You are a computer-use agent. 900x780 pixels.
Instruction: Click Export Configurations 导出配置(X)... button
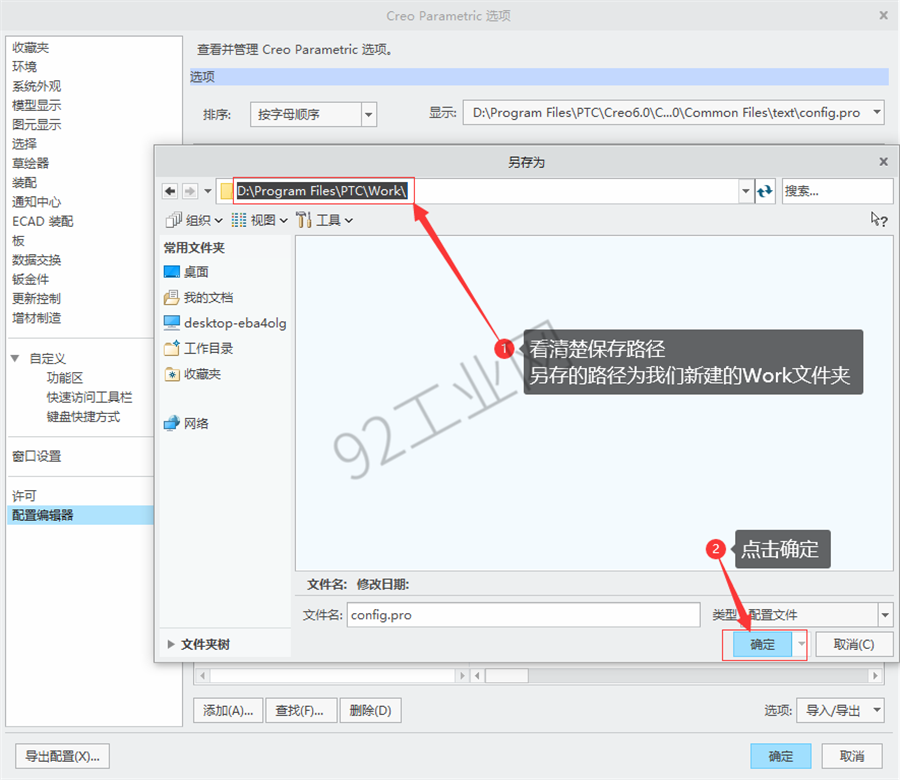click(62, 756)
